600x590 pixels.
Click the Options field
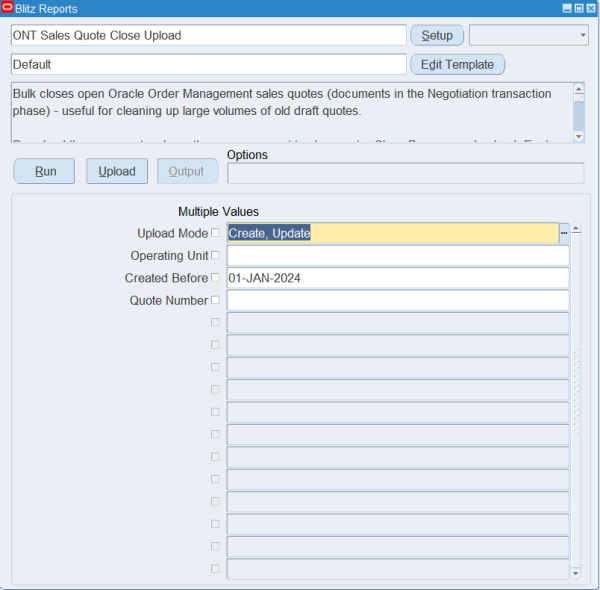click(x=406, y=173)
